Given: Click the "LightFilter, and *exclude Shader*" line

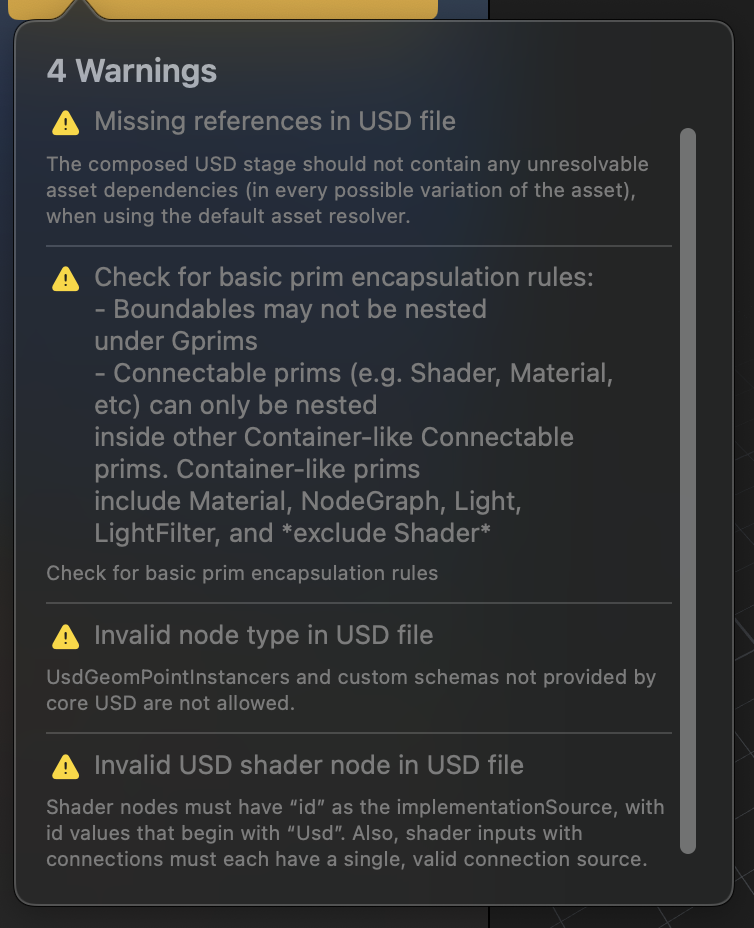Looking at the screenshot, I should pos(292,533).
